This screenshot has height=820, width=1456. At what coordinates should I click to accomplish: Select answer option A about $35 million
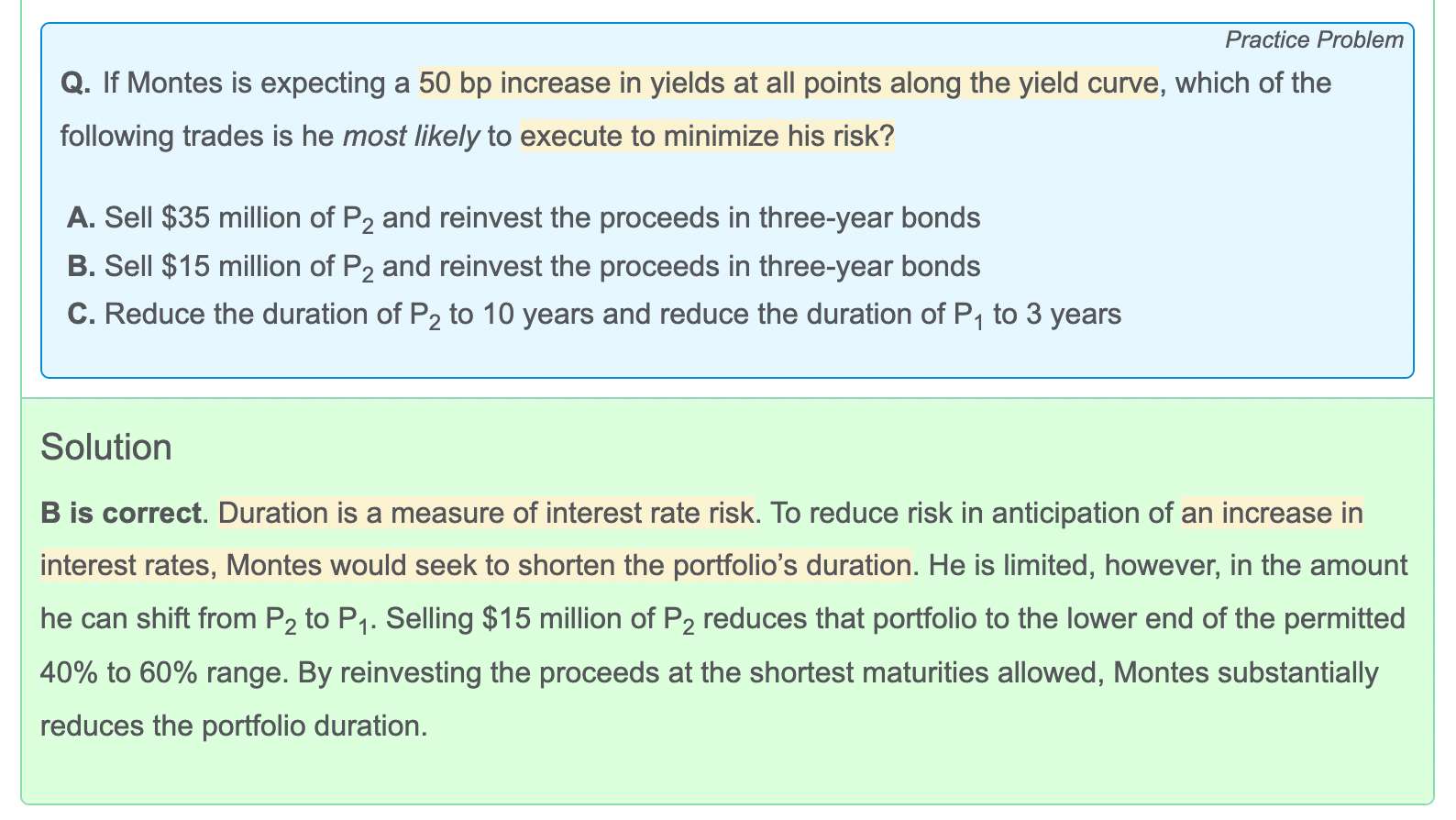[541, 218]
